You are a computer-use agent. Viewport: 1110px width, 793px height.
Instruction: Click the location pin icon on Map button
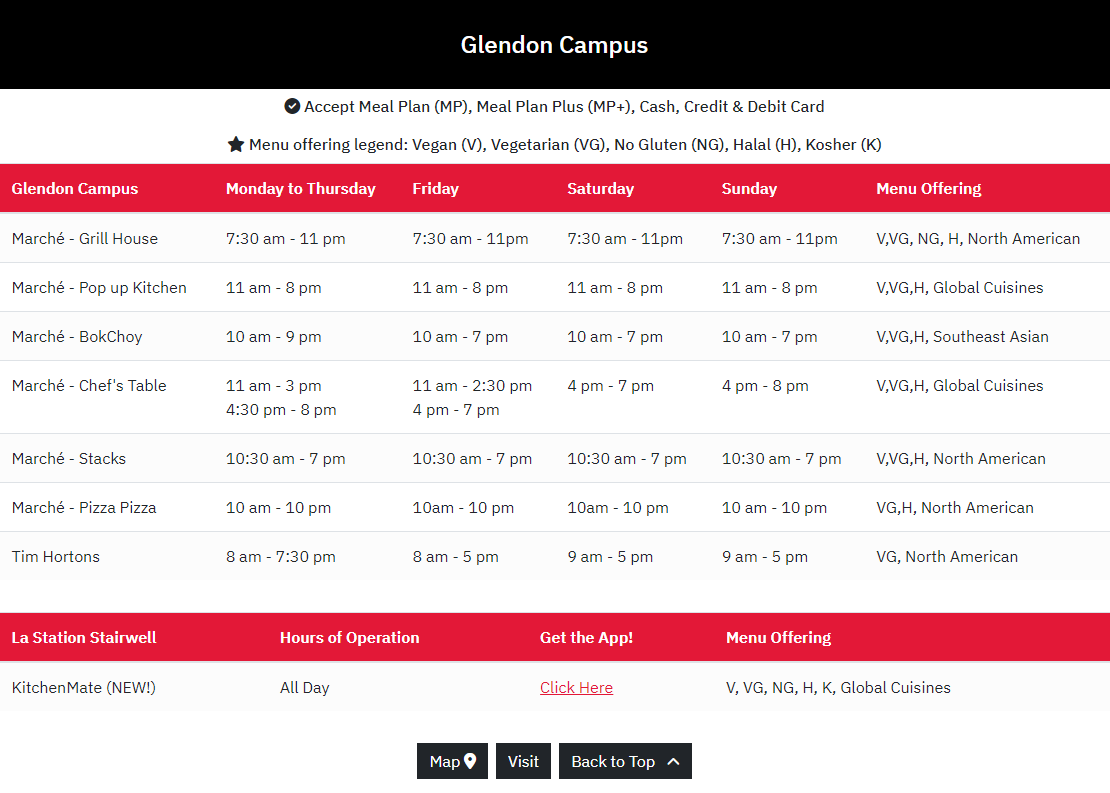[x=470, y=761]
